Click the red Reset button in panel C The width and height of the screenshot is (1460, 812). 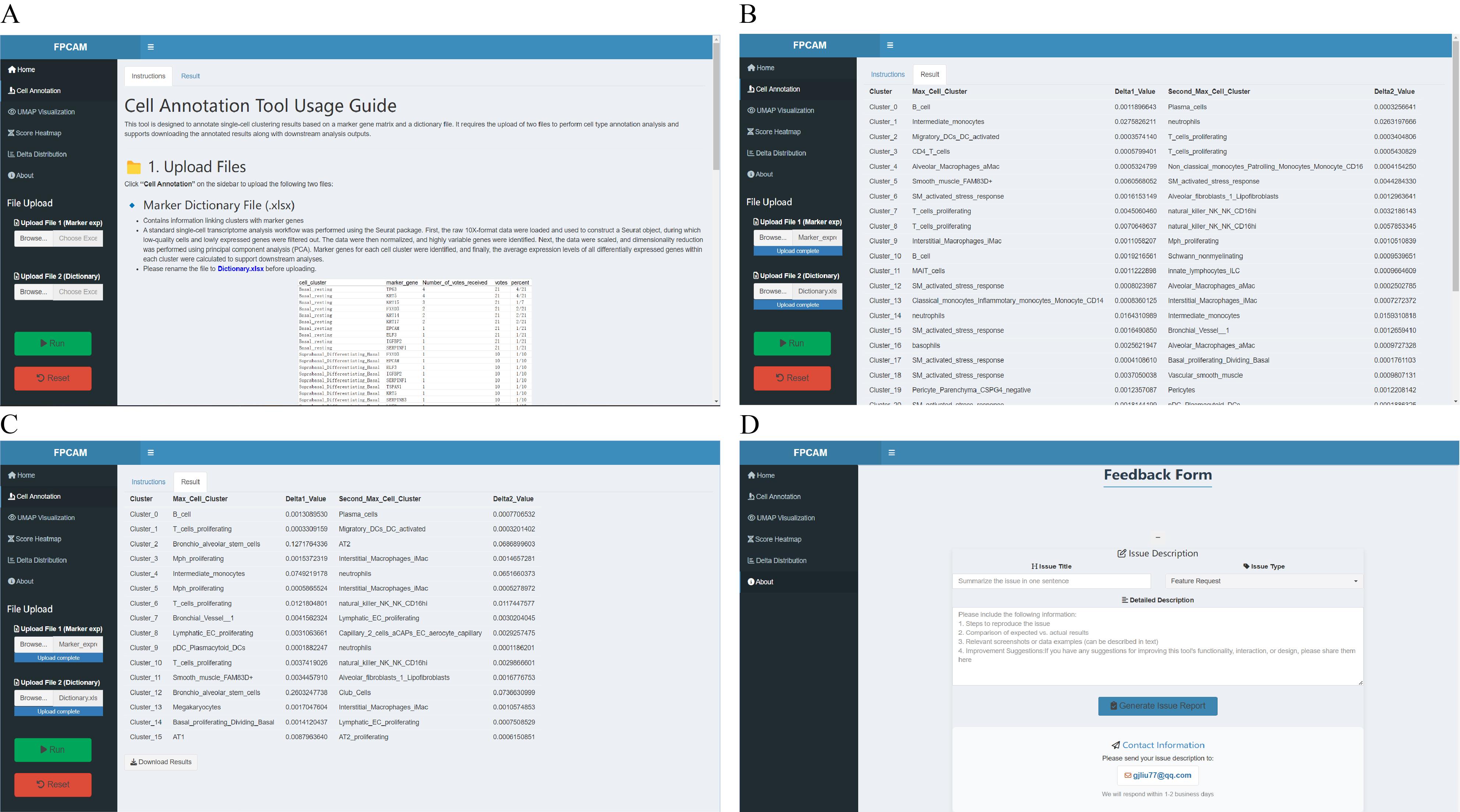tap(53, 785)
